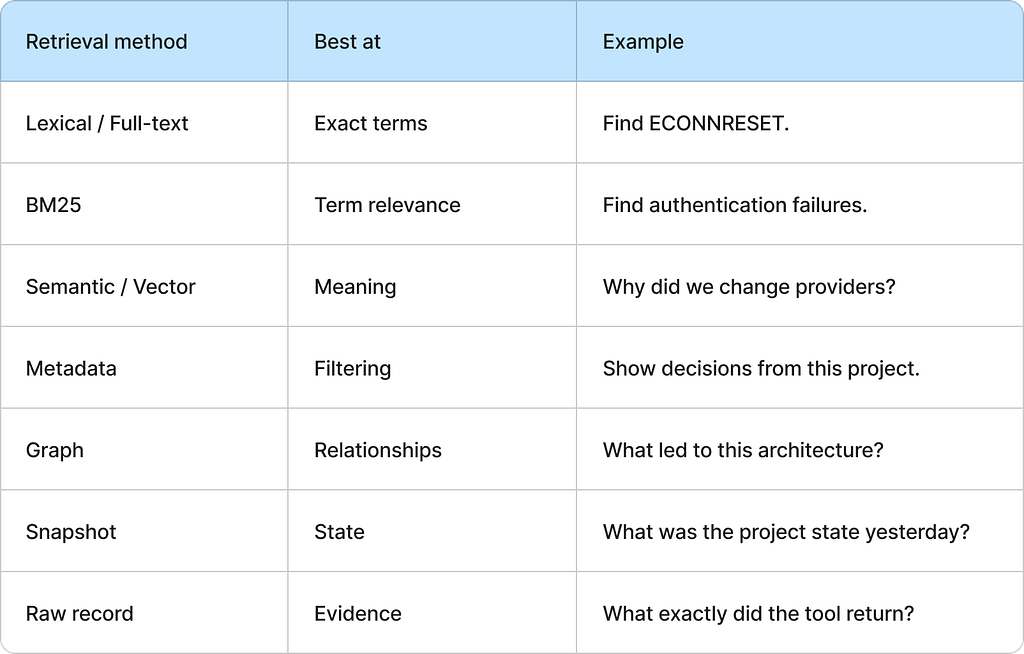Viewport: 1024px width, 654px height.
Task: Click 'What led to this architecture?' example
Action: pos(743,450)
